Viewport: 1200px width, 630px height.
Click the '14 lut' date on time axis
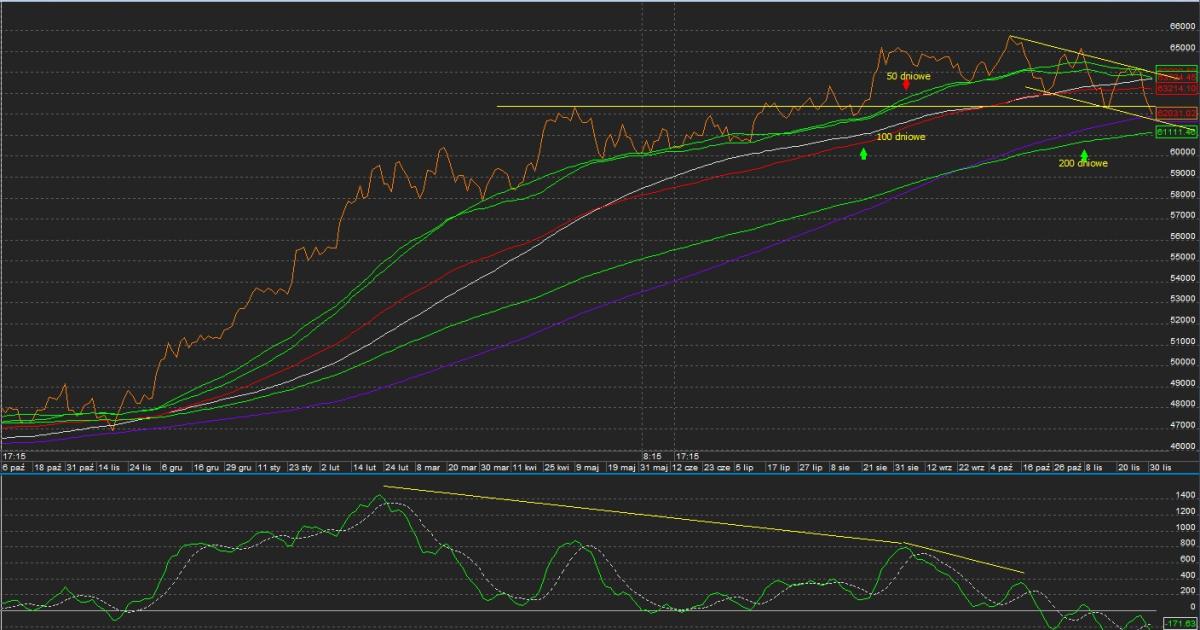(x=364, y=467)
